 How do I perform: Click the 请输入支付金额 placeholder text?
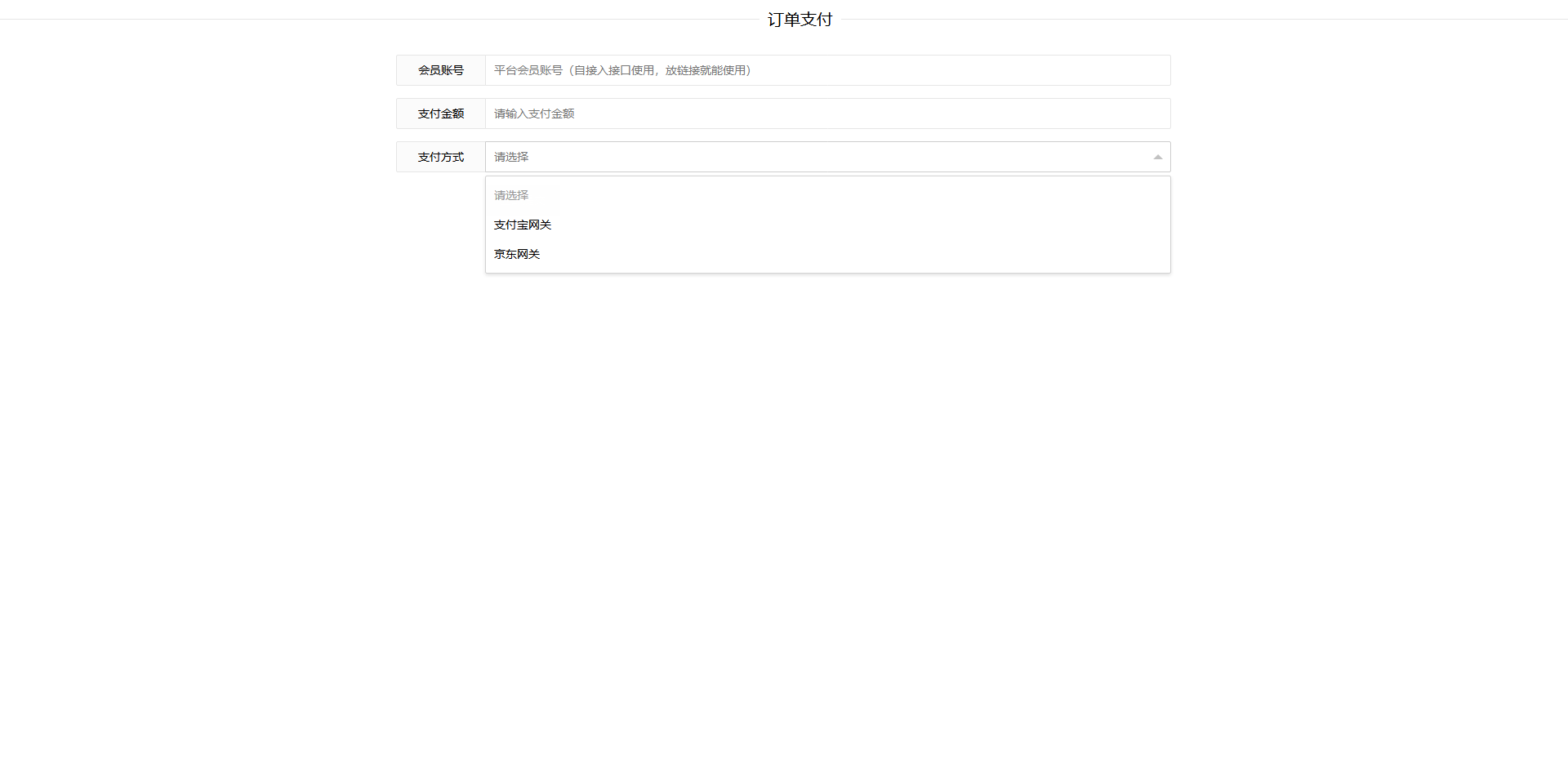coord(534,114)
